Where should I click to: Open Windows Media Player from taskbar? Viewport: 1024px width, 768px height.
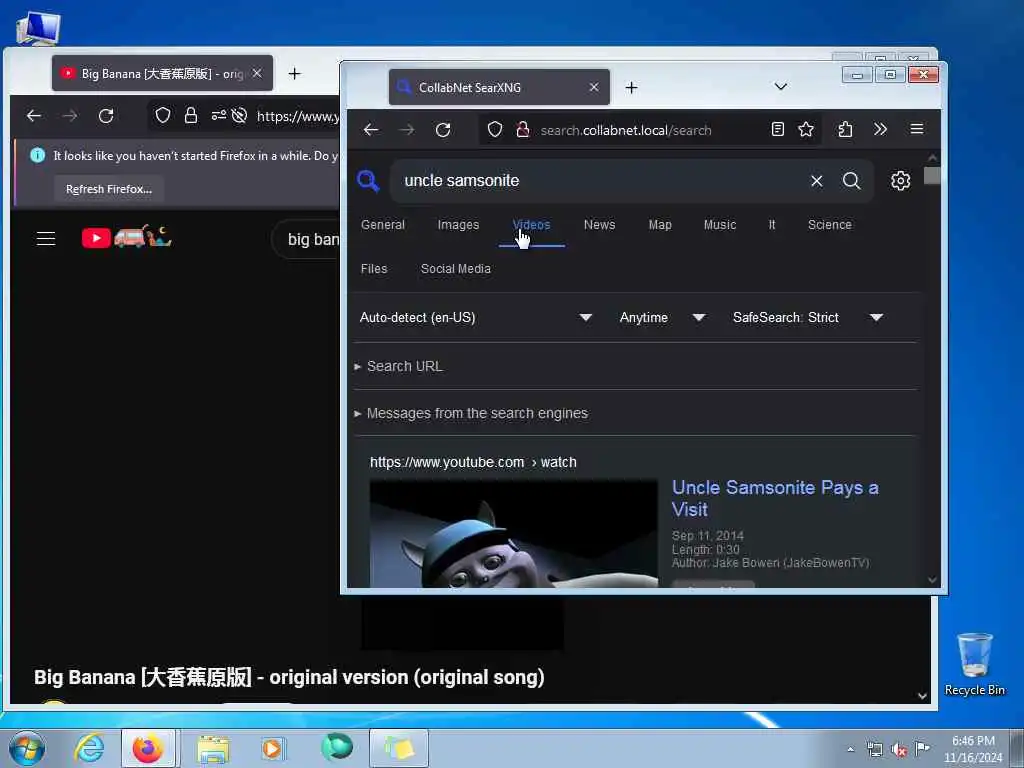[273, 748]
